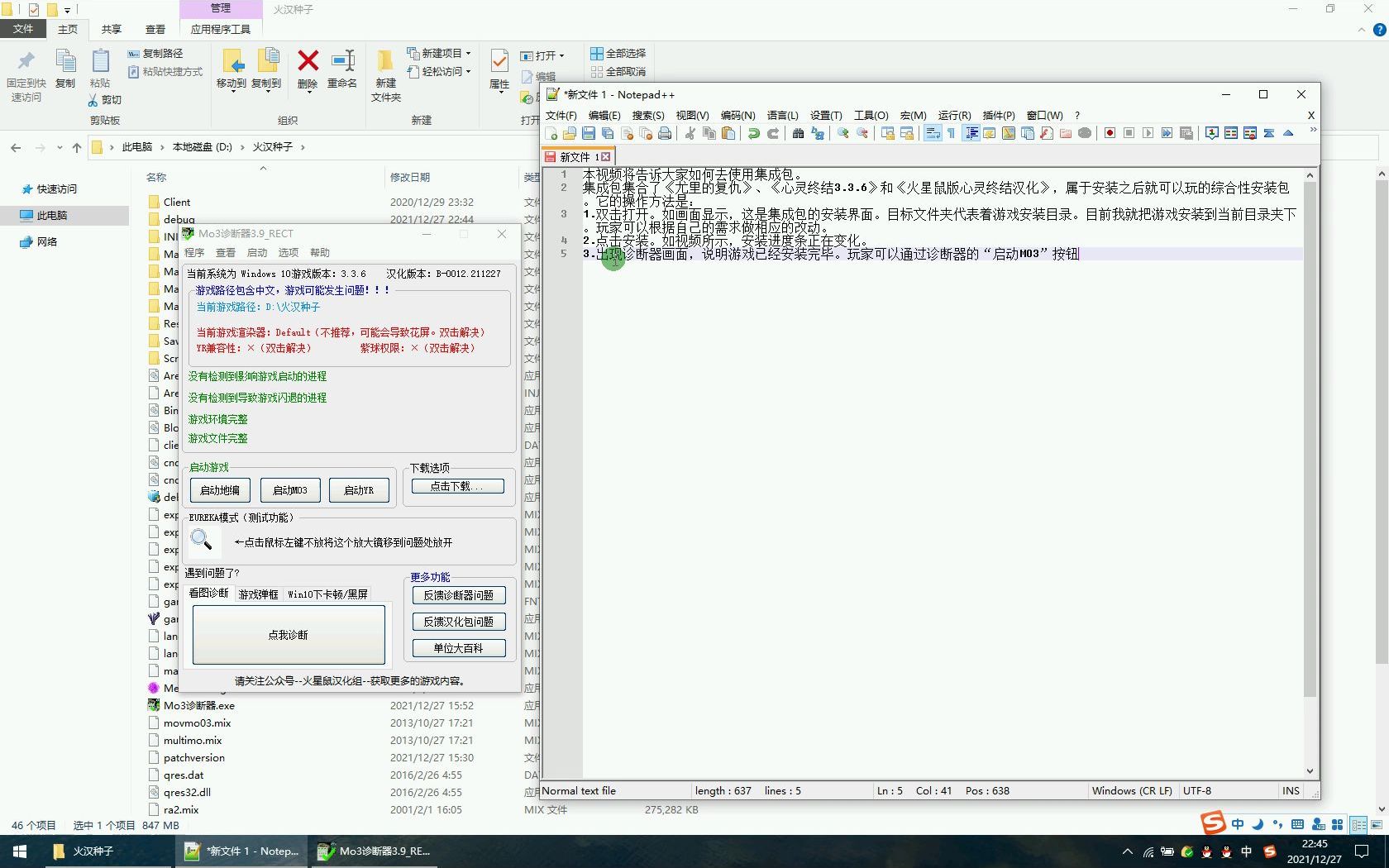Select the Mo3诊断器.exe file in Explorer

click(x=198, y=705)
